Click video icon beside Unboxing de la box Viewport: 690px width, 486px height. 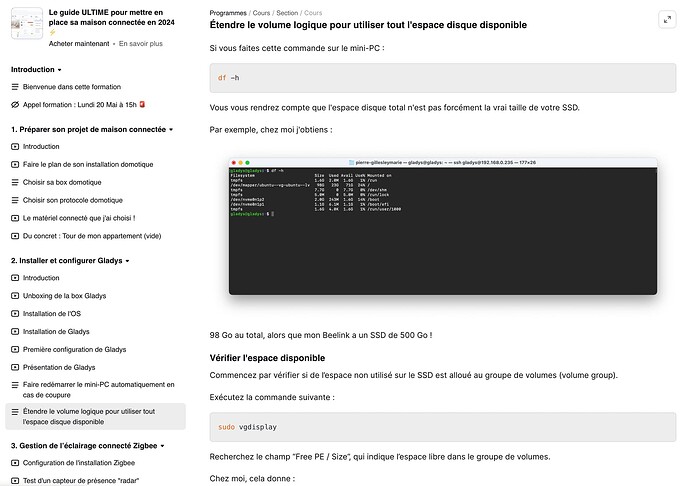pyautogui.click(x=15, y=296)
